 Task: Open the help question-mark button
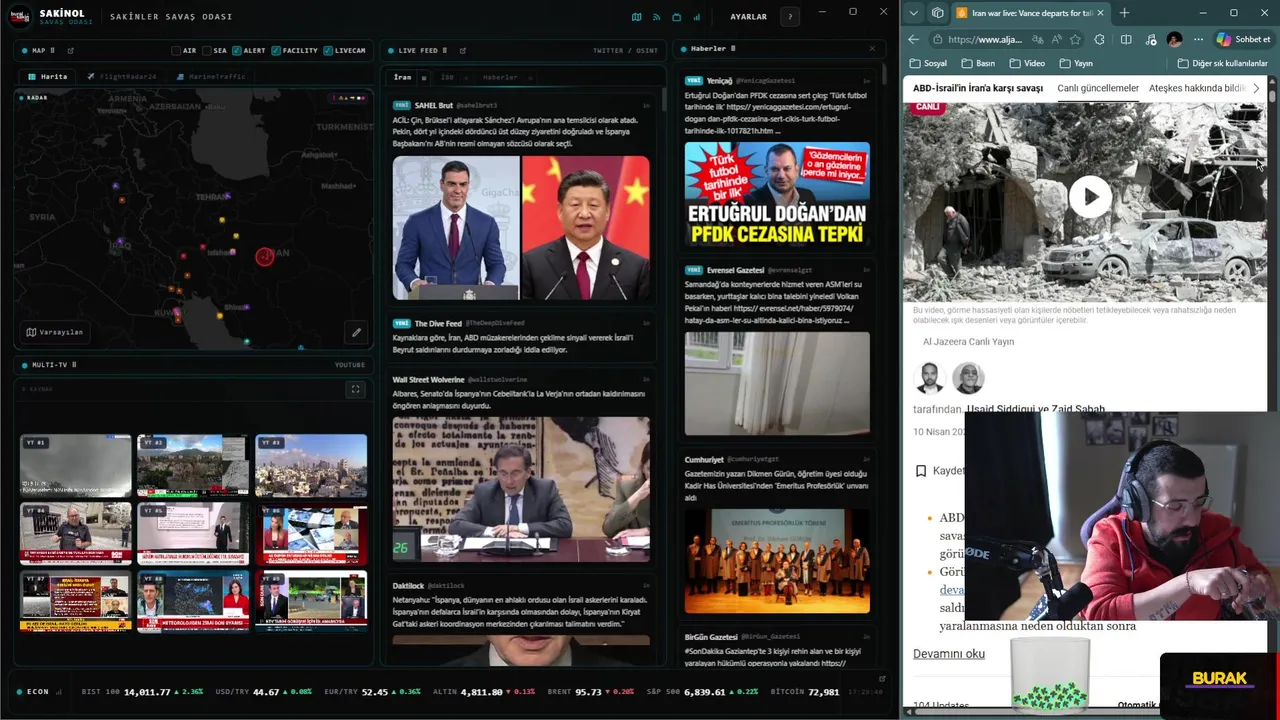(790, 17)
